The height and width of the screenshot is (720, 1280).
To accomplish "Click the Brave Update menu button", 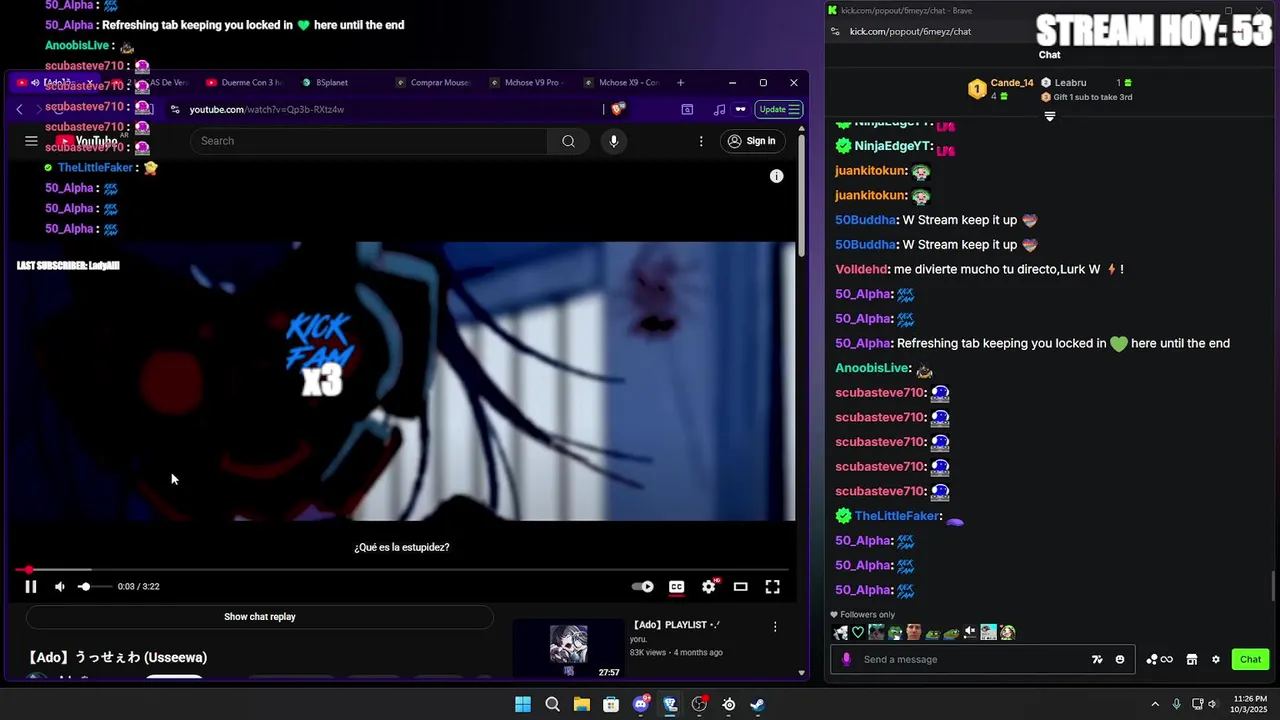I will coord(780,109).
